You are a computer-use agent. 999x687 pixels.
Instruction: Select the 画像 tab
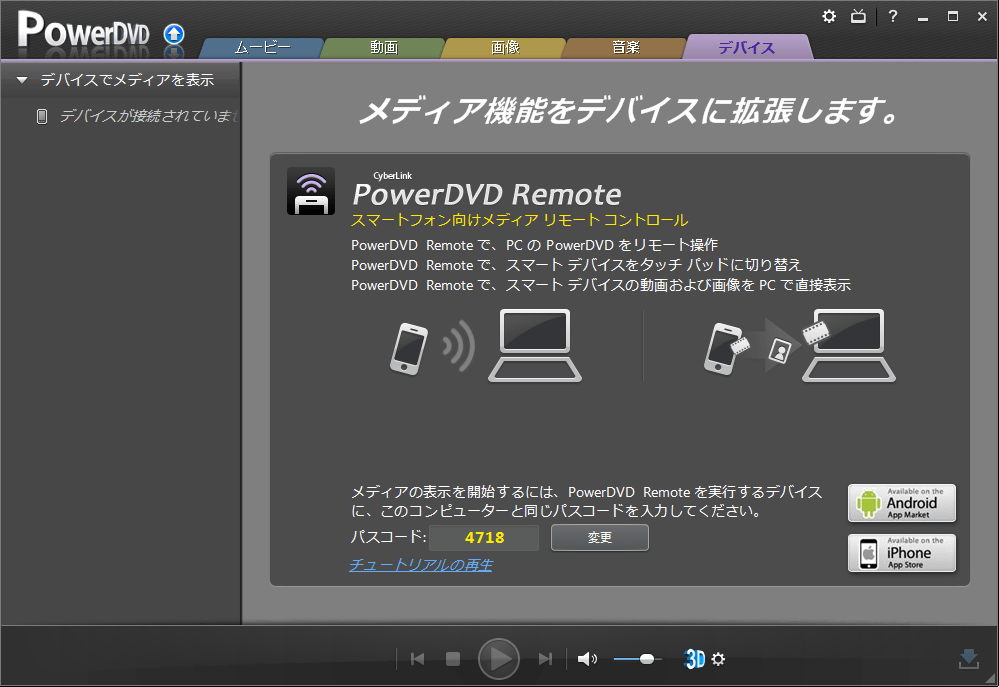505,48
